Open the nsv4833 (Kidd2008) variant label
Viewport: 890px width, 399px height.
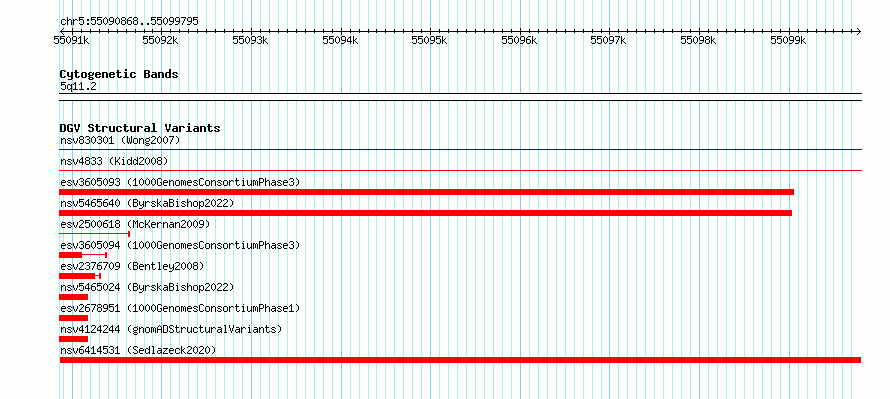(114, 161)
